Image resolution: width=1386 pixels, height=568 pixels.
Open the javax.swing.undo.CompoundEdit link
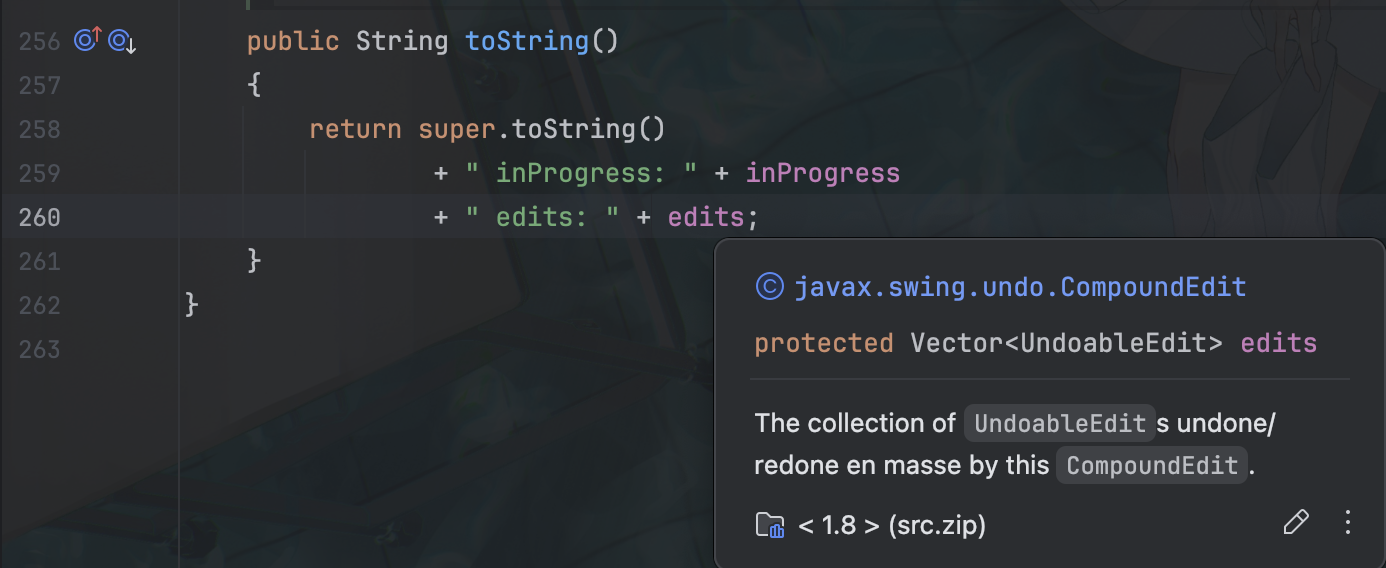1020,288
